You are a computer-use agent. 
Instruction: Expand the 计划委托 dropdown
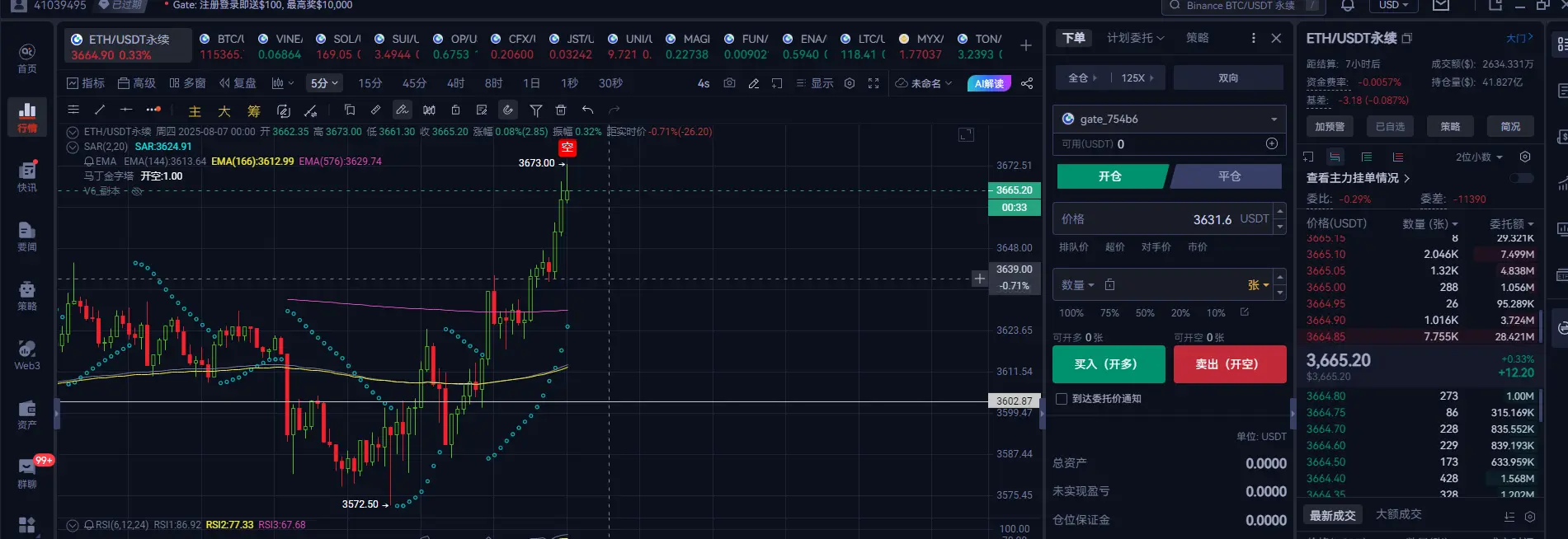coord(1135,38)
